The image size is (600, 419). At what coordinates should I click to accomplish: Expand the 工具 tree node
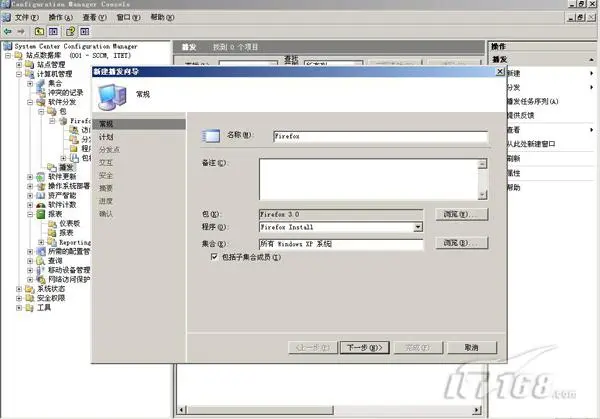19,308
